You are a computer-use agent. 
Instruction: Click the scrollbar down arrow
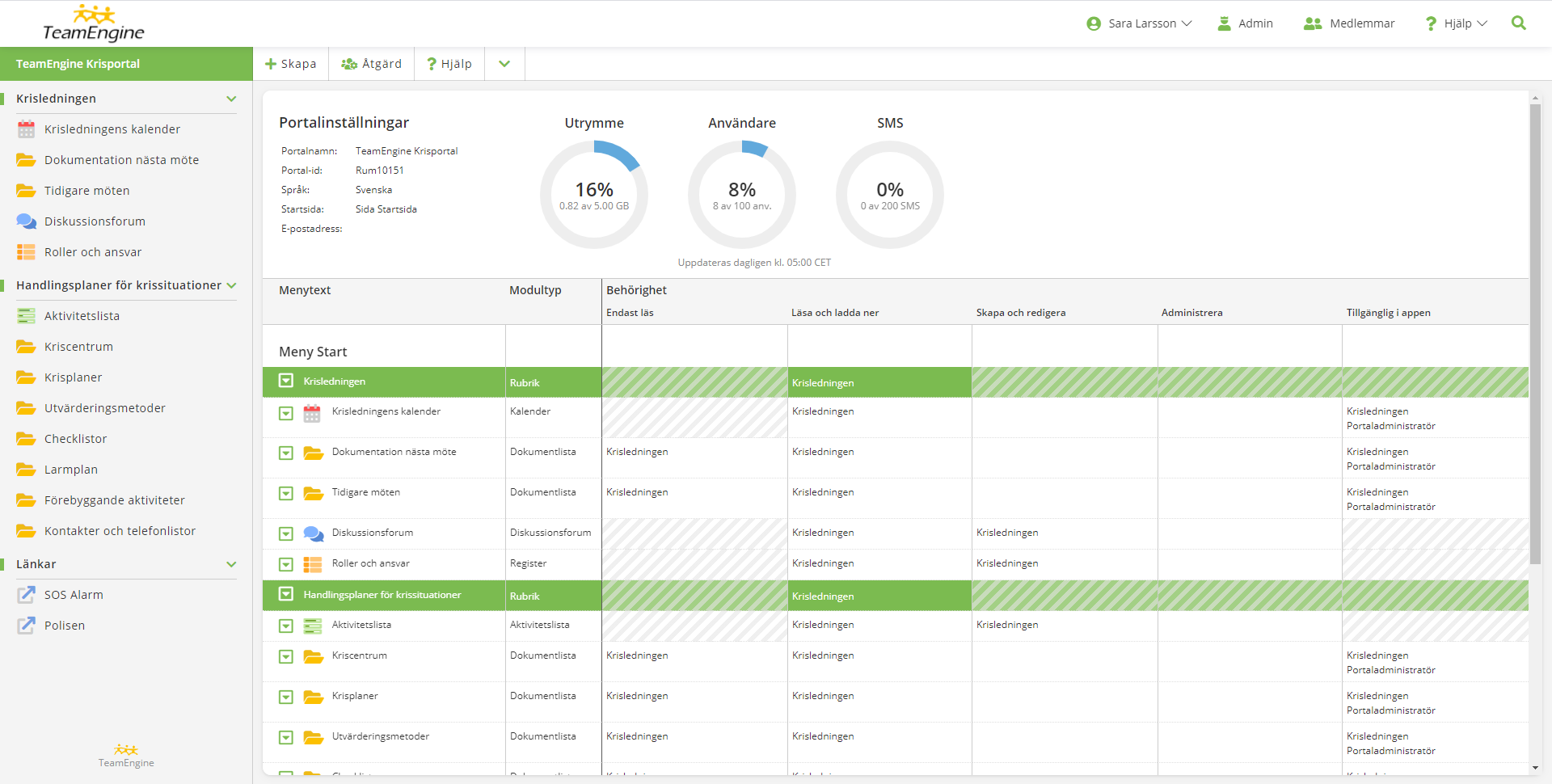coord(1535,768)
